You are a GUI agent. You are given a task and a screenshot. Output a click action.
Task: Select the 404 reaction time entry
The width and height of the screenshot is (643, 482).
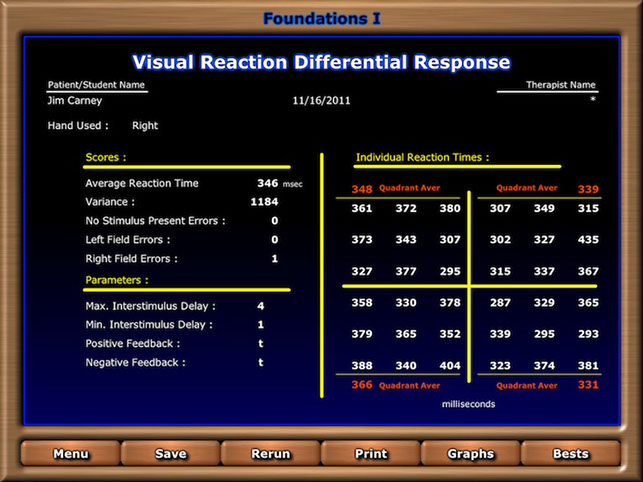coord(450,365)
